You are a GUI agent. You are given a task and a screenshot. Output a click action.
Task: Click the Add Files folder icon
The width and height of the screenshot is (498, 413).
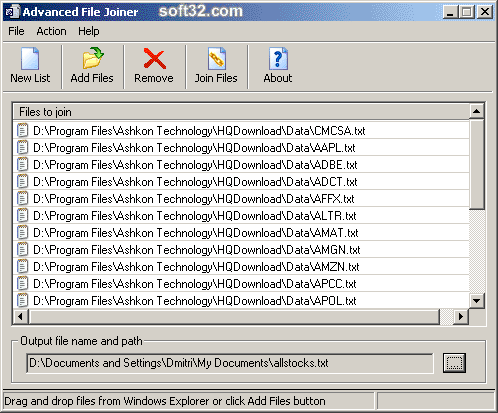click(93, 58)
